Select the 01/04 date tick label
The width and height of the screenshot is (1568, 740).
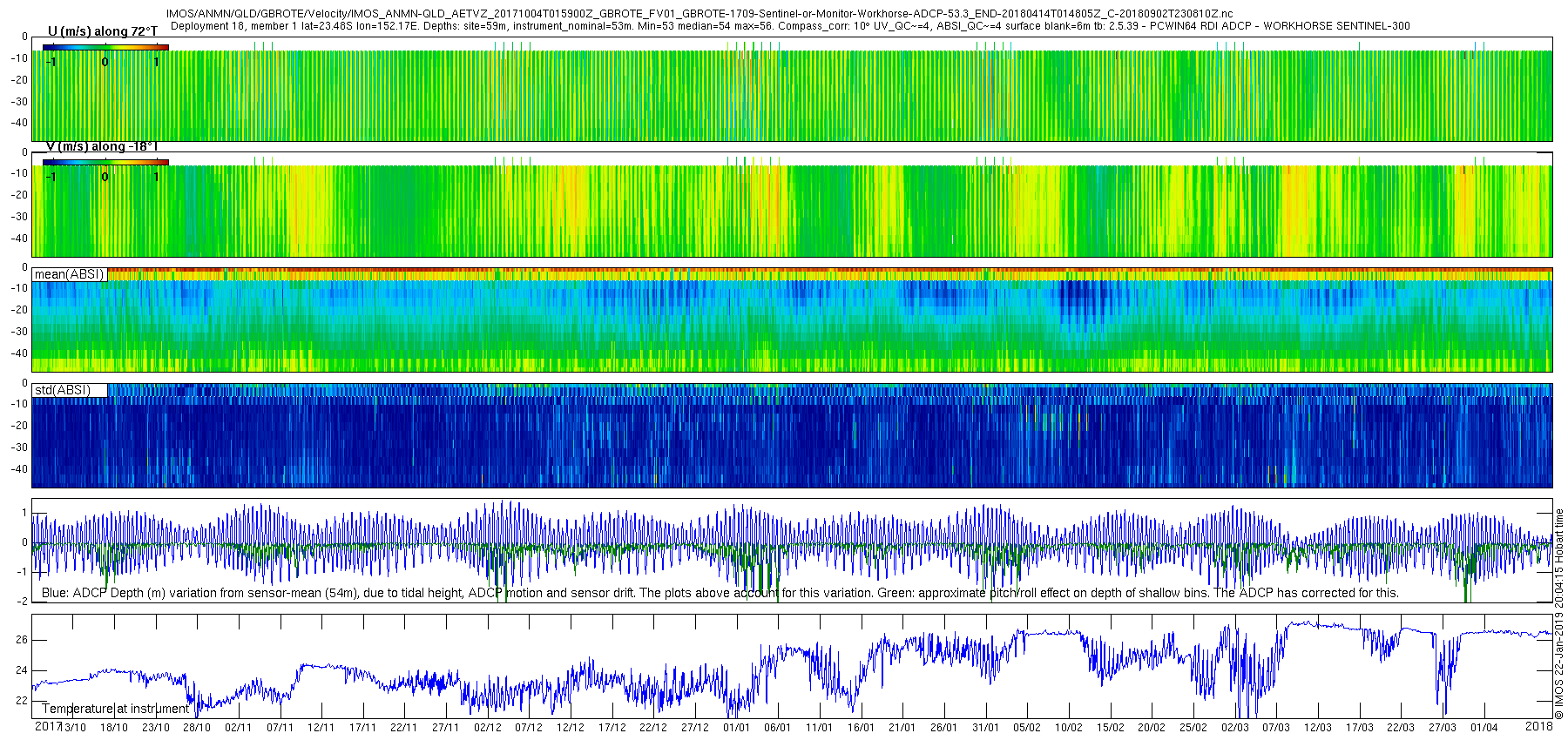[x=1484, y=728]
